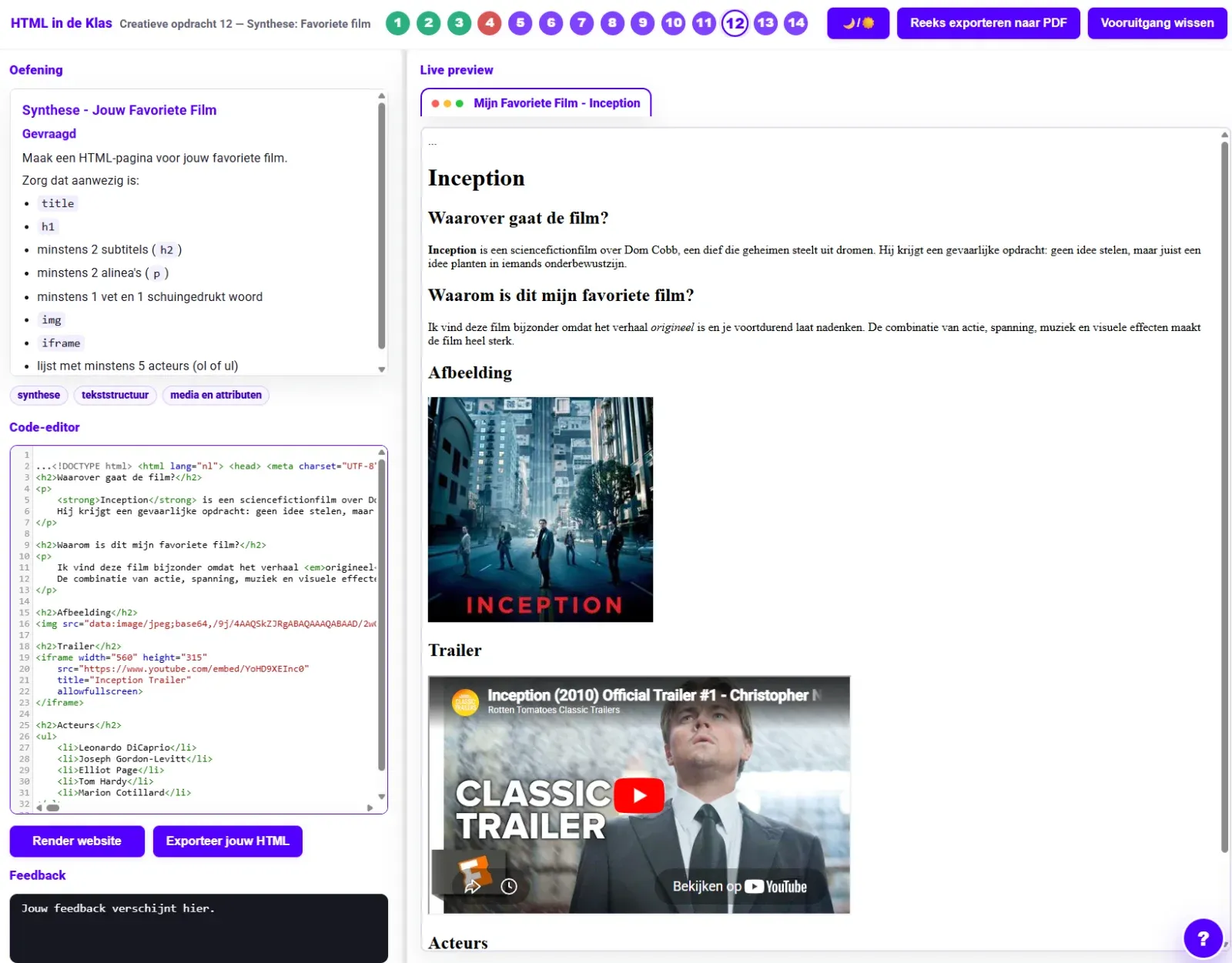Click the YouTube share arrow icon
The width and height of the screenshot is (1232, 963).
tap(473, 887)
